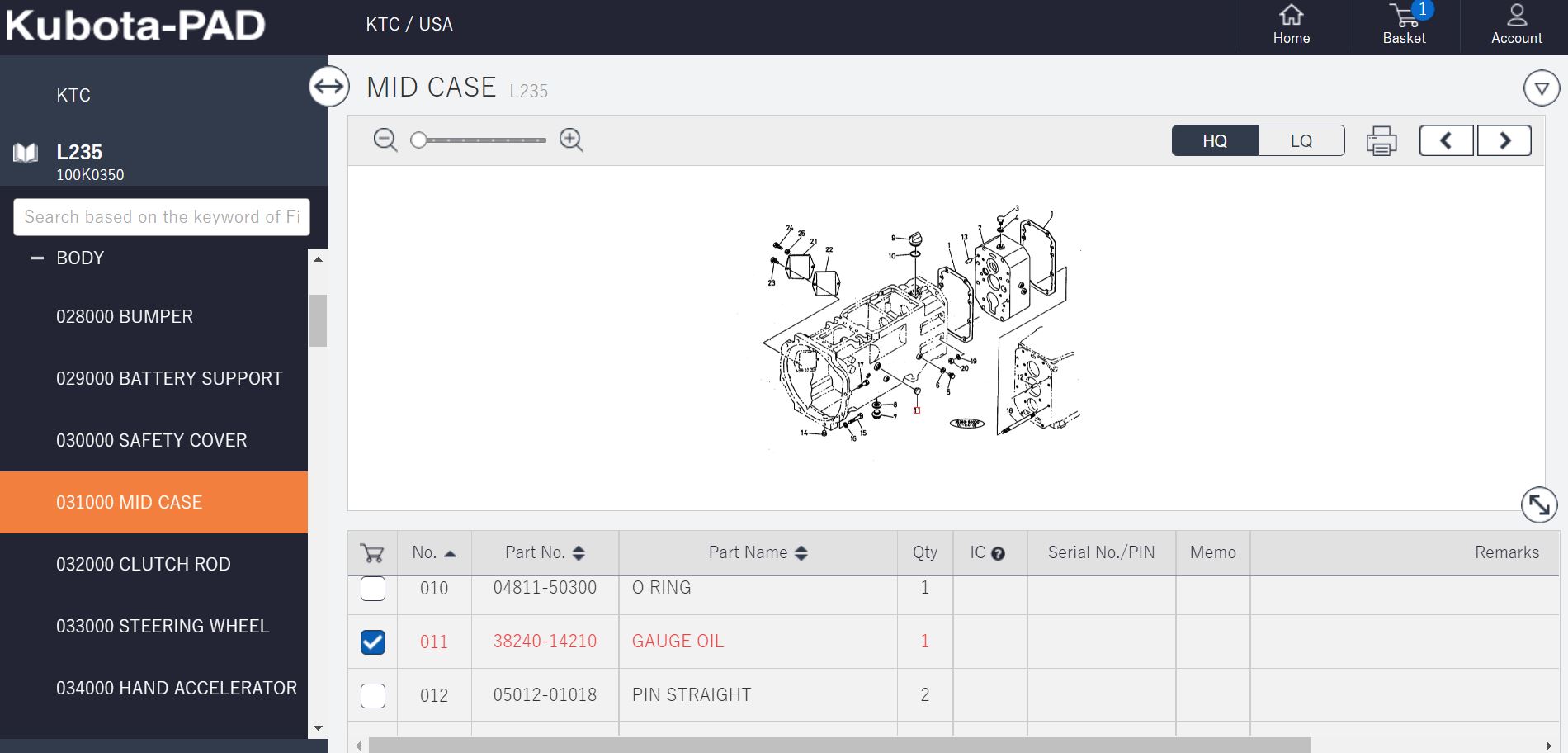Sort the table by Part Name
The width and height of the screenshot is (1568, 753).
[x=758, y=553]
